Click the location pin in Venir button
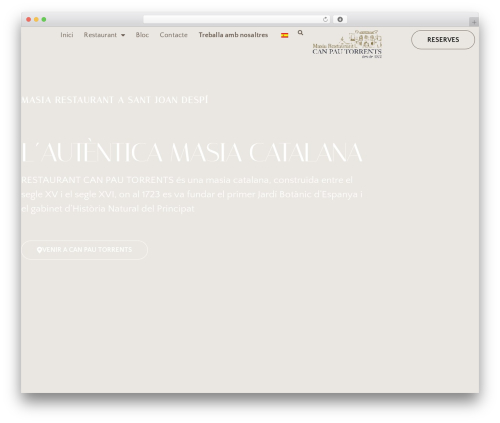Screen dimensions: 500x423 coord(39,250)
